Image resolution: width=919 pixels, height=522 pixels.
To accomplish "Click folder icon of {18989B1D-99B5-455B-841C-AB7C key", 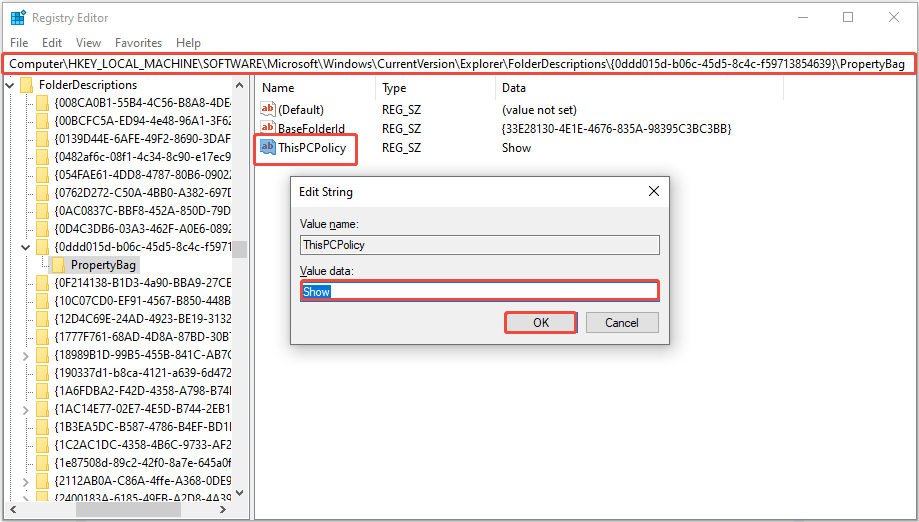I will tap(43, 356).
